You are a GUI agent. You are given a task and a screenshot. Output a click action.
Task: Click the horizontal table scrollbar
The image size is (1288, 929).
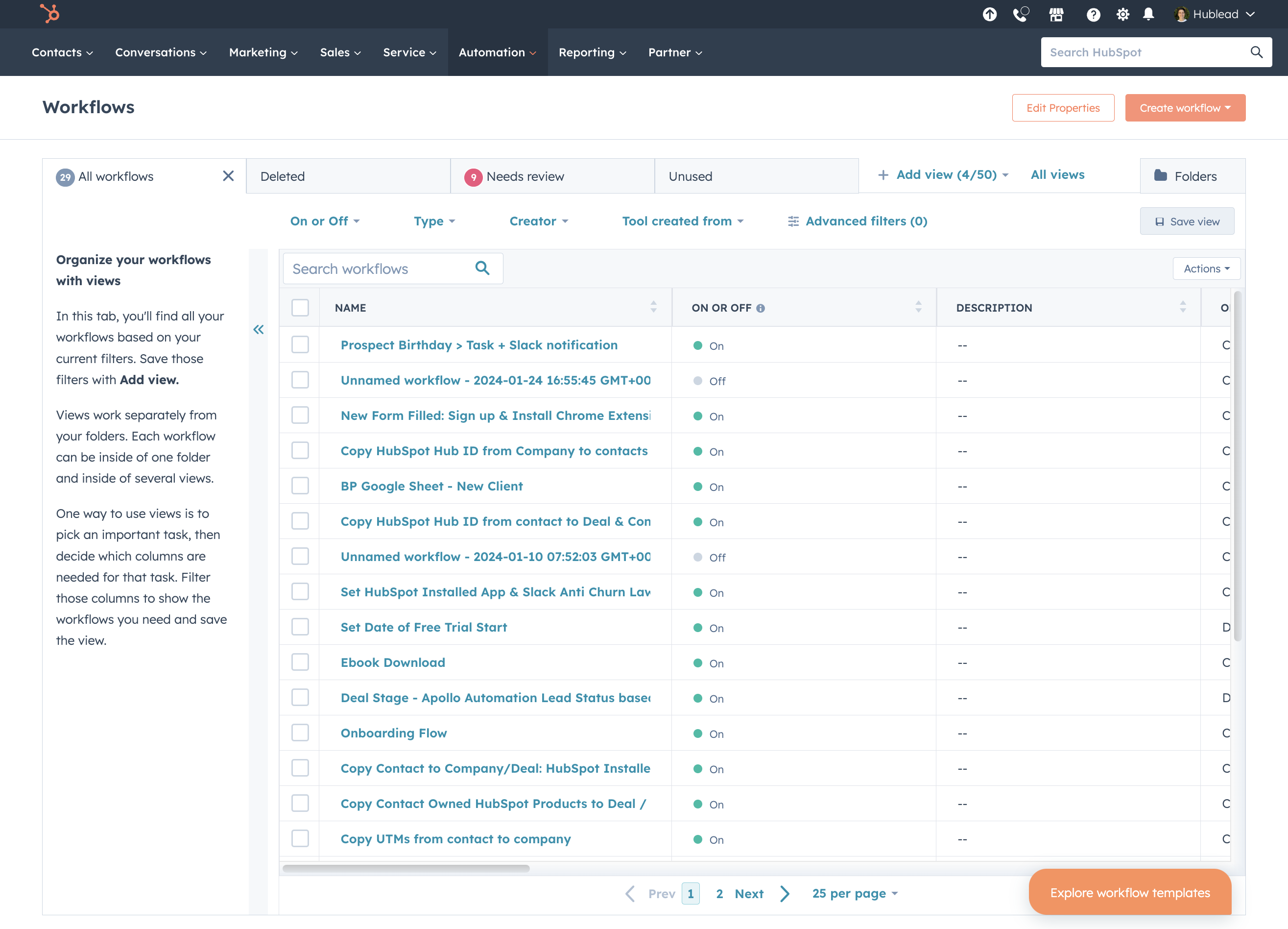[x=406, y=868]
